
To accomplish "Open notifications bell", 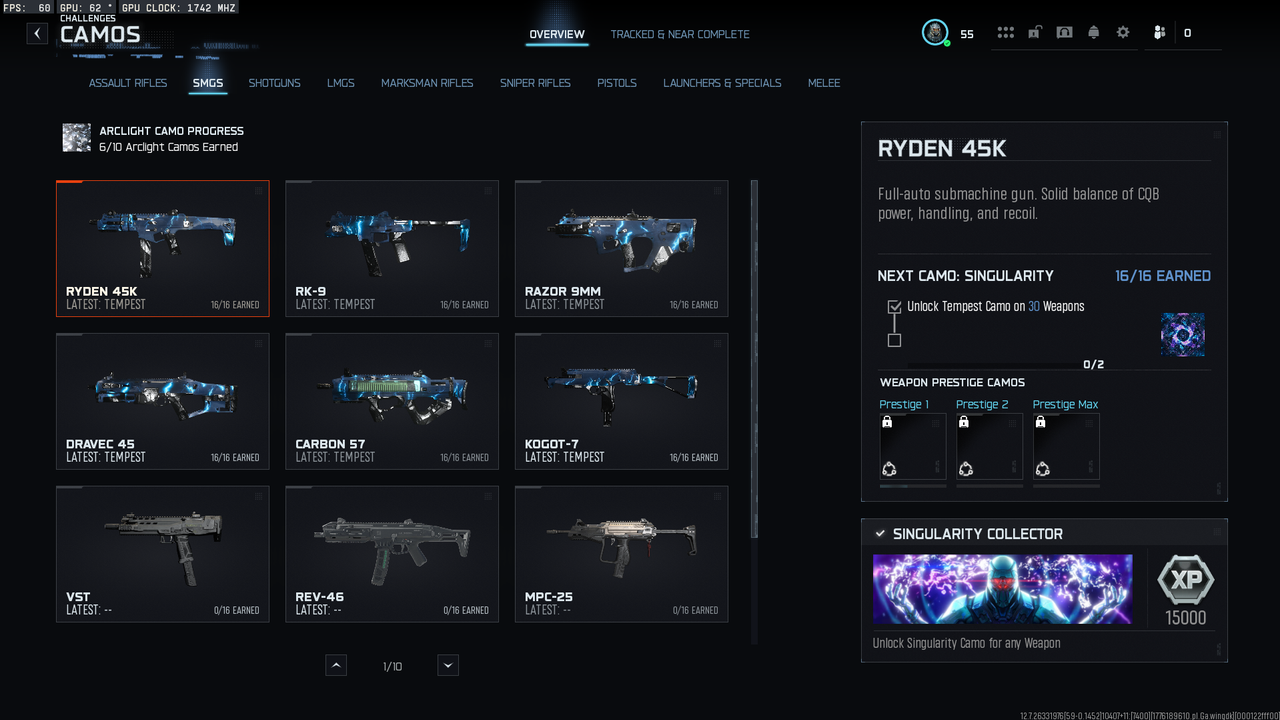I will pos(1094,33).
